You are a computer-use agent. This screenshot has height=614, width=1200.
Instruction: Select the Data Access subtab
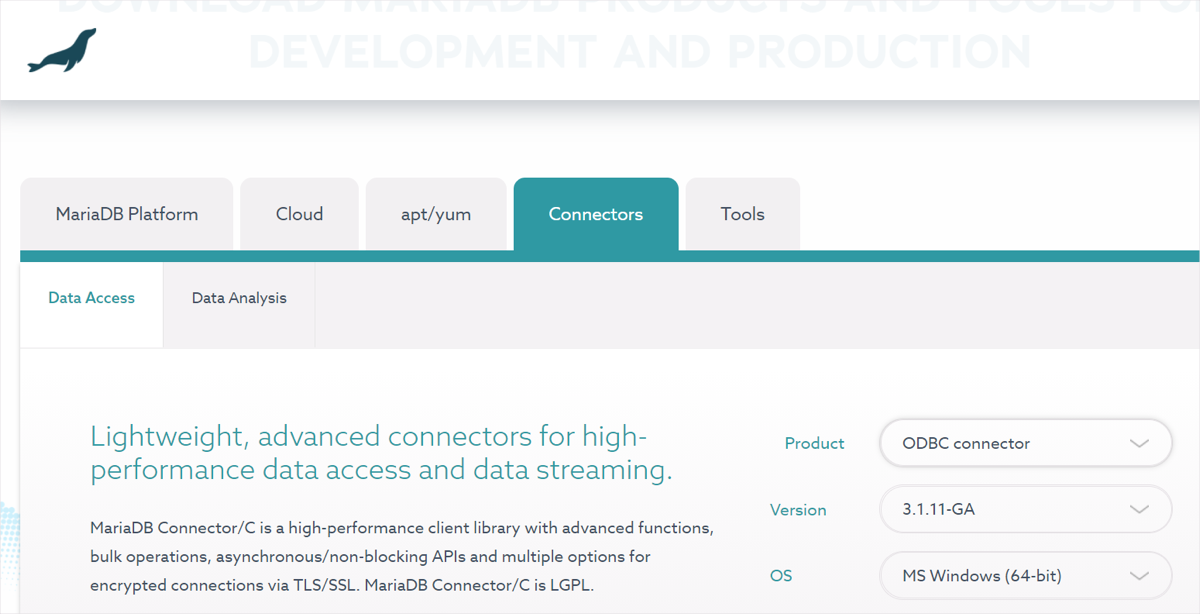point(91,297)
